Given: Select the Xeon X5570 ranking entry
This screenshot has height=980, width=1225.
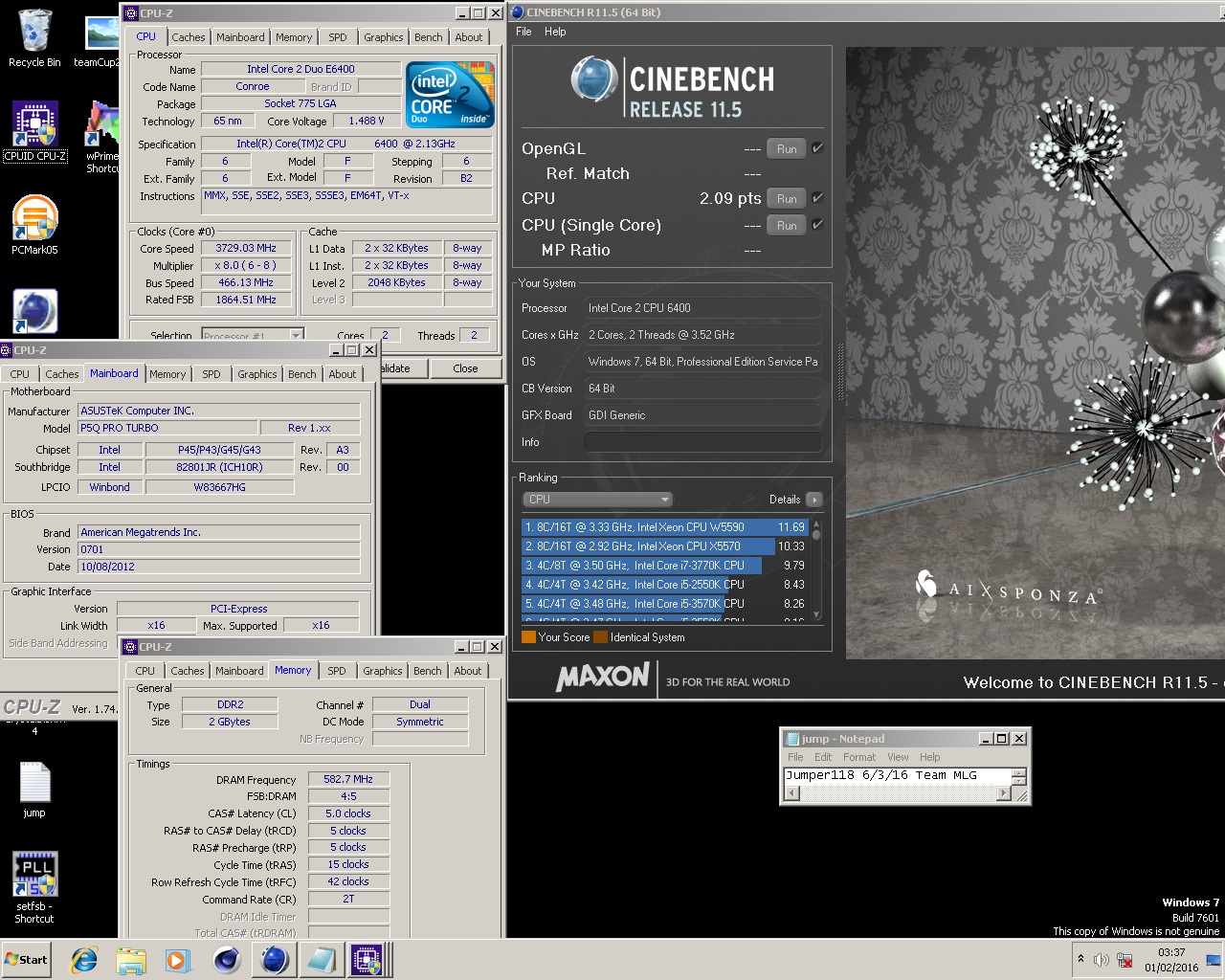Looking at the screenshot, I should [x=665, y=546].
